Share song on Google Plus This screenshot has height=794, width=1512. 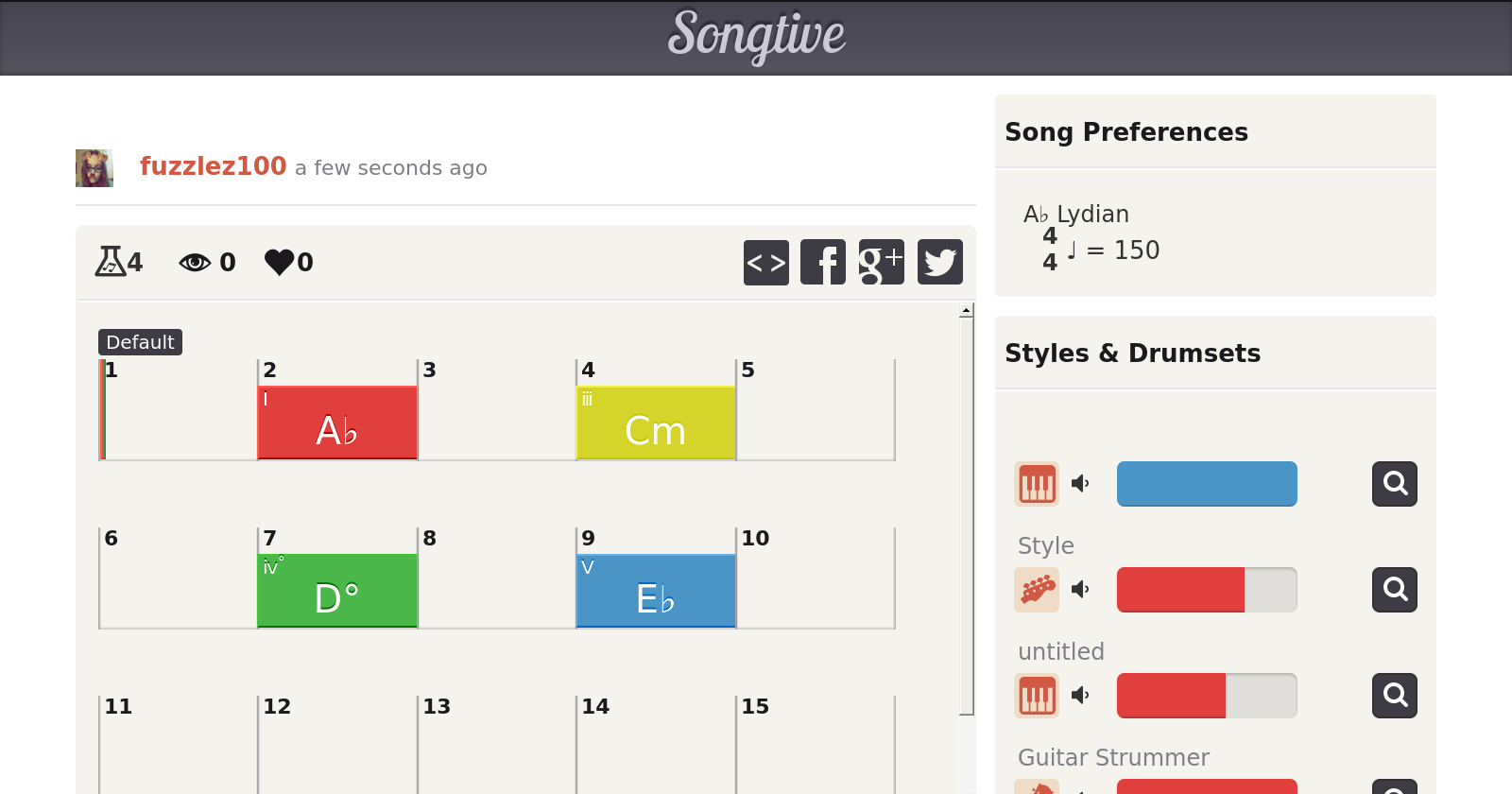pos(881,262)
